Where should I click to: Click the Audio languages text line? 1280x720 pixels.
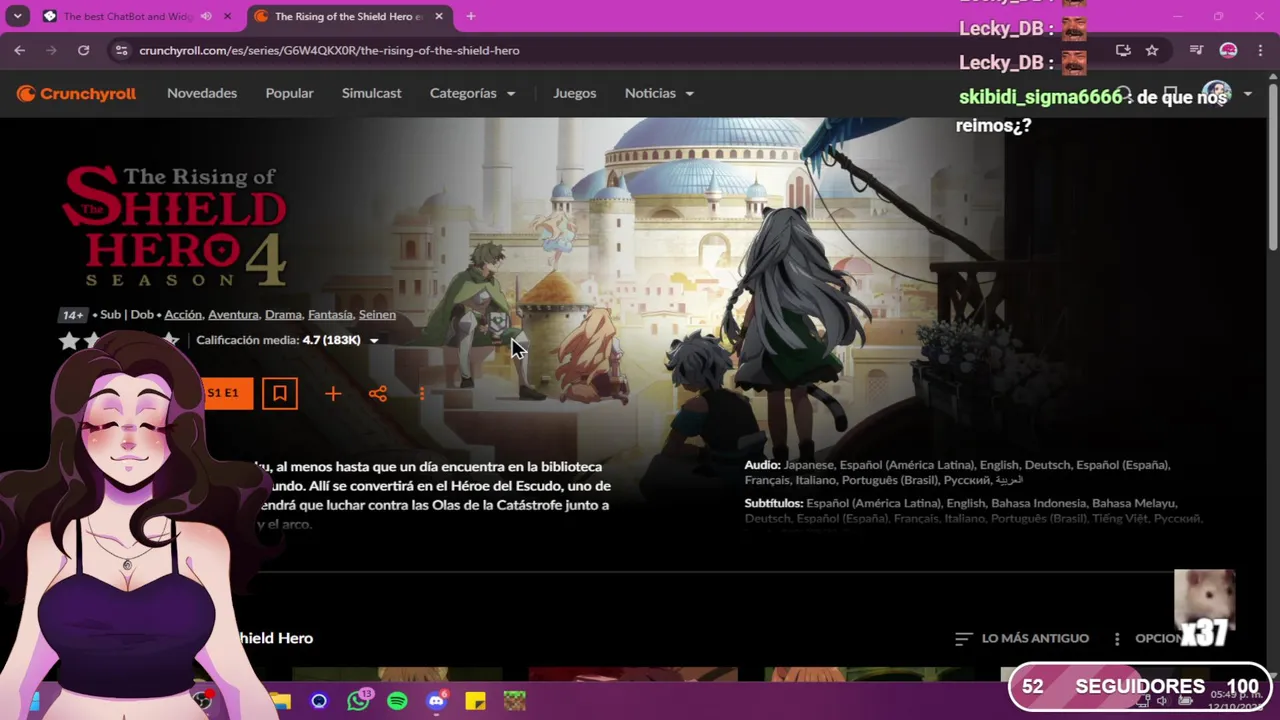coord(957,472)
